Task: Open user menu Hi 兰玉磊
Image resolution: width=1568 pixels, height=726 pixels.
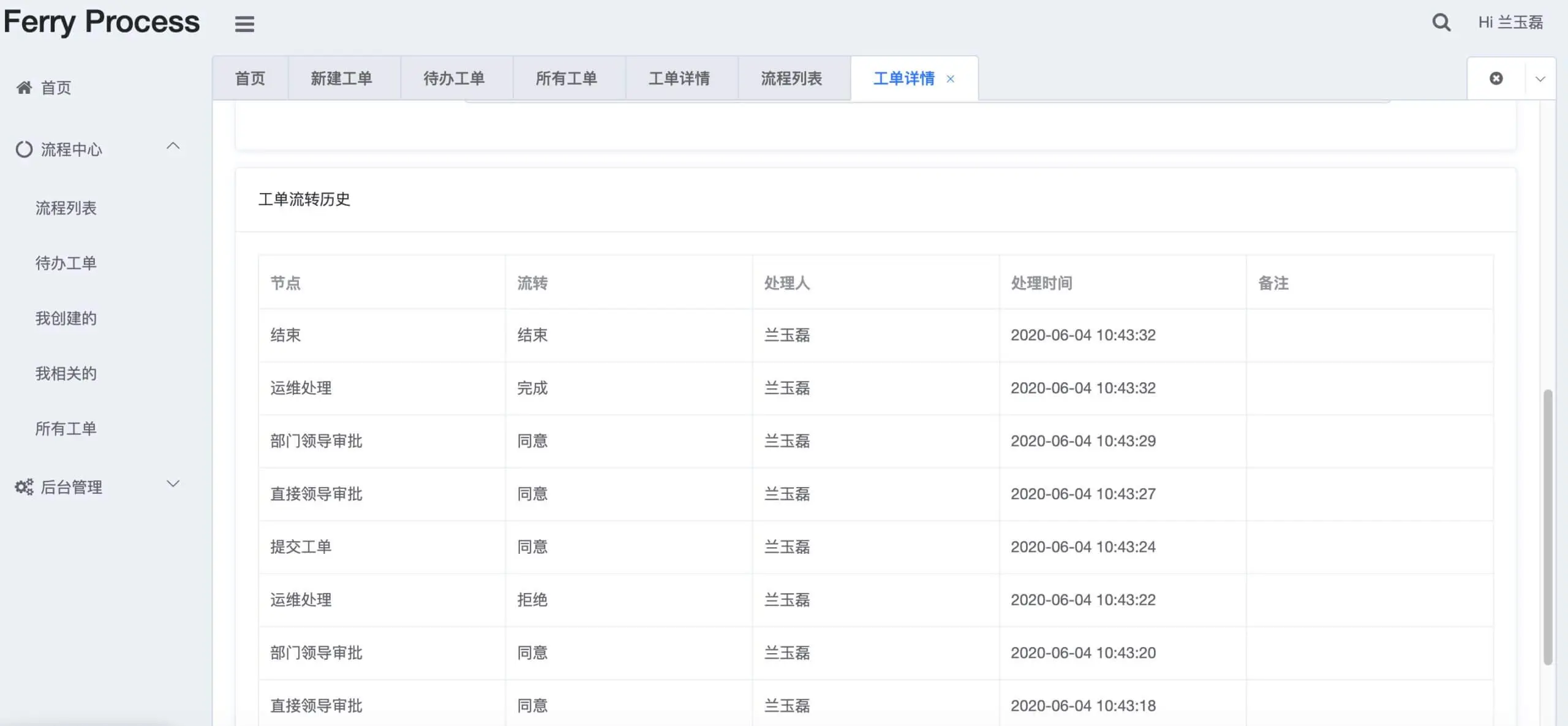Action: tap(1510, 23)
